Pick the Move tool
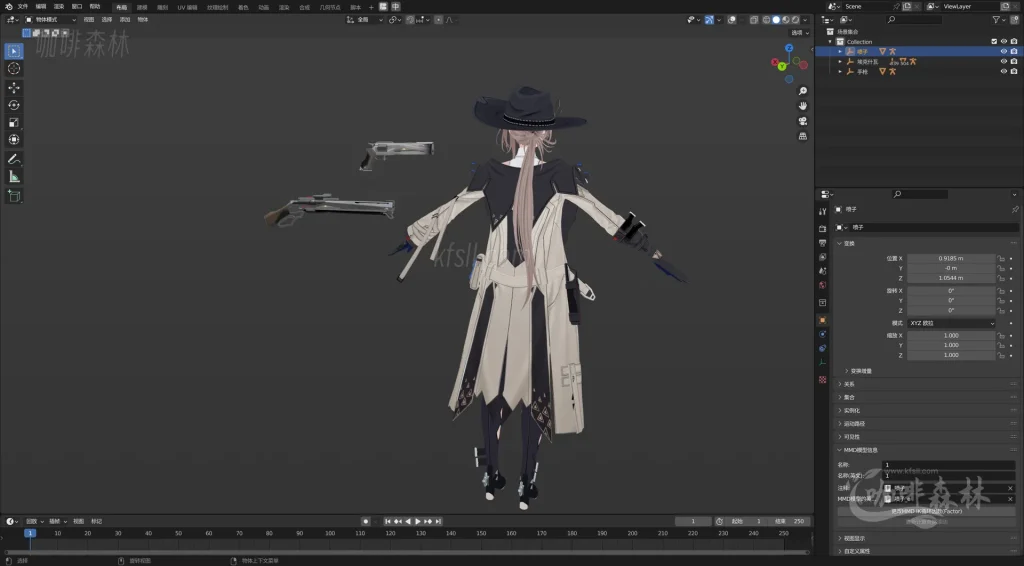Image resolution: width=1024 pixels, height=566 pixels. click(x=14, y=87)
